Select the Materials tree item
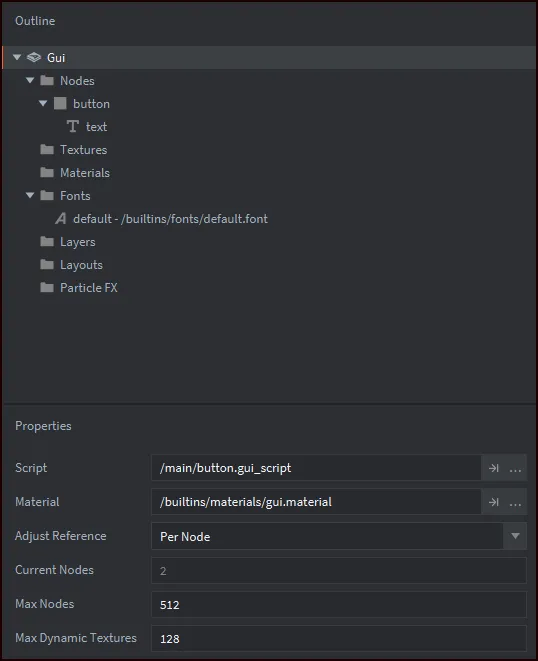Viewport: 538px width, 661px height. coord(269,172)
